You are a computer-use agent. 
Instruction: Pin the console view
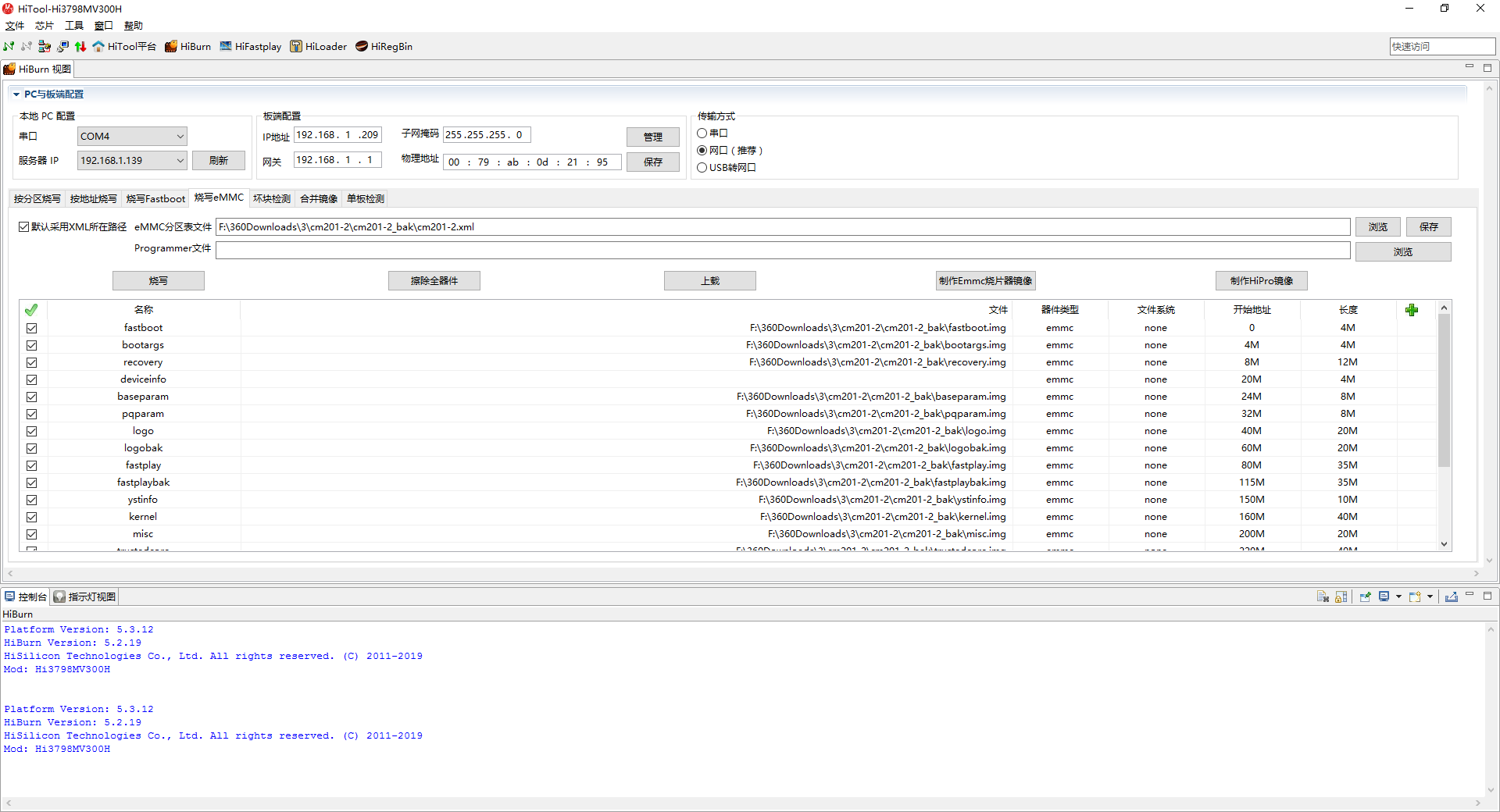[1365, 597]
